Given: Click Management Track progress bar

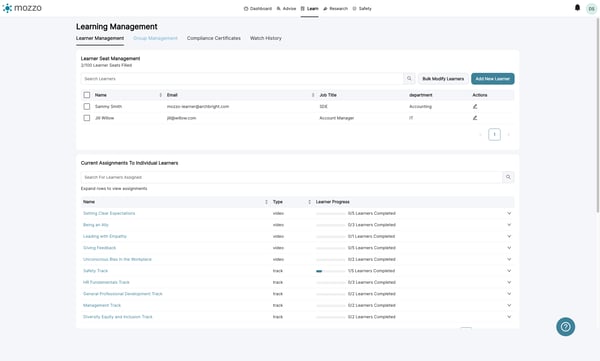Looking at the screenshot, I should pos(331,305).
